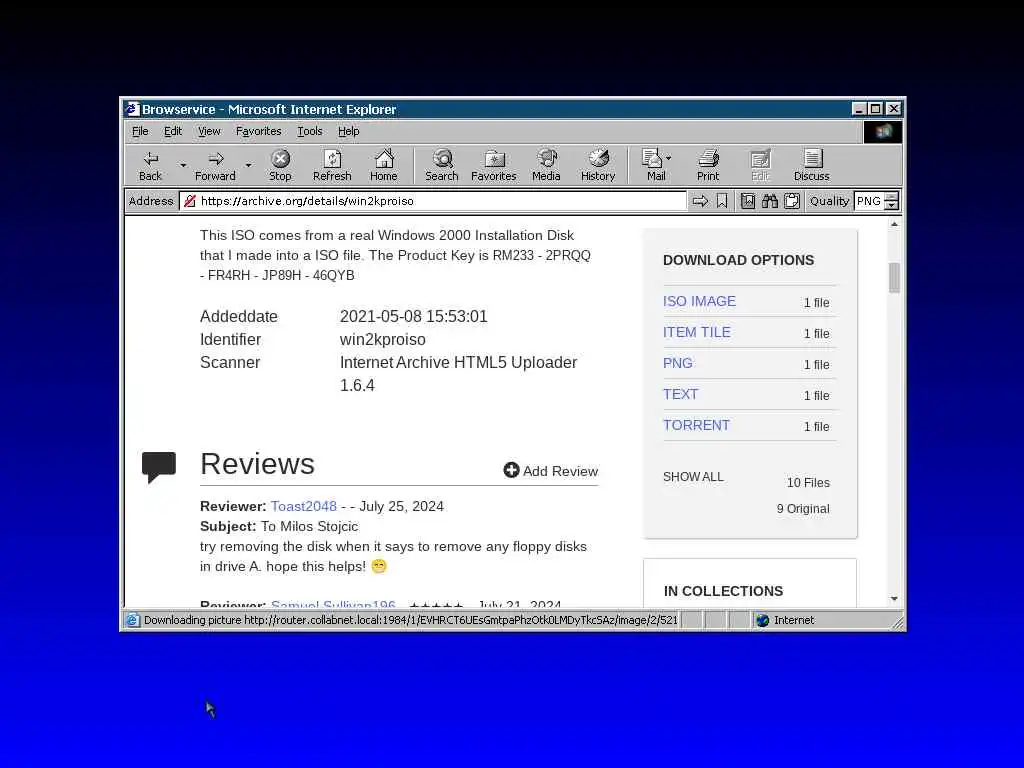1024x768 pixels.
Task: Click the Add Review link text
Action: 560,471
